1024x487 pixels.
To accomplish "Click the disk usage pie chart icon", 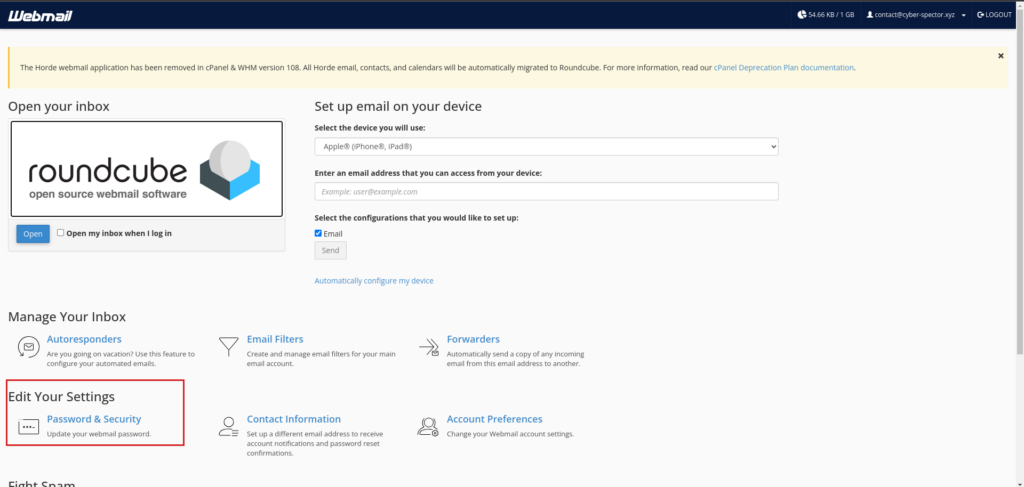I will [801, 14].
